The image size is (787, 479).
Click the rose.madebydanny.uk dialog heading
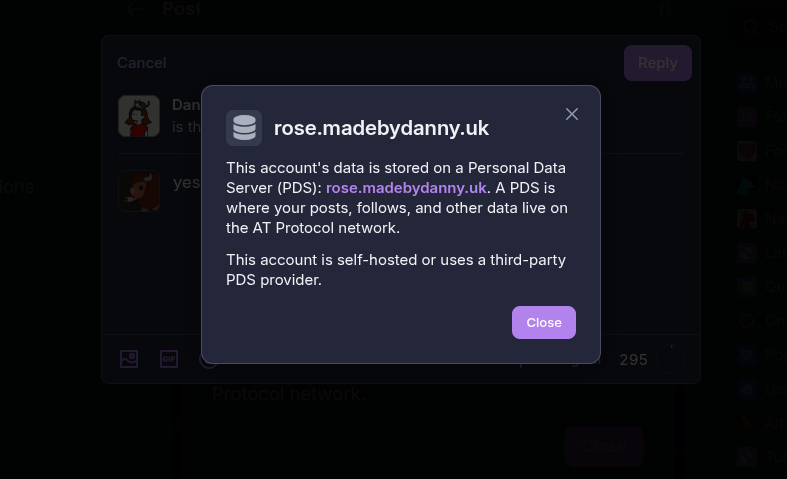click(x=381, y=128)
